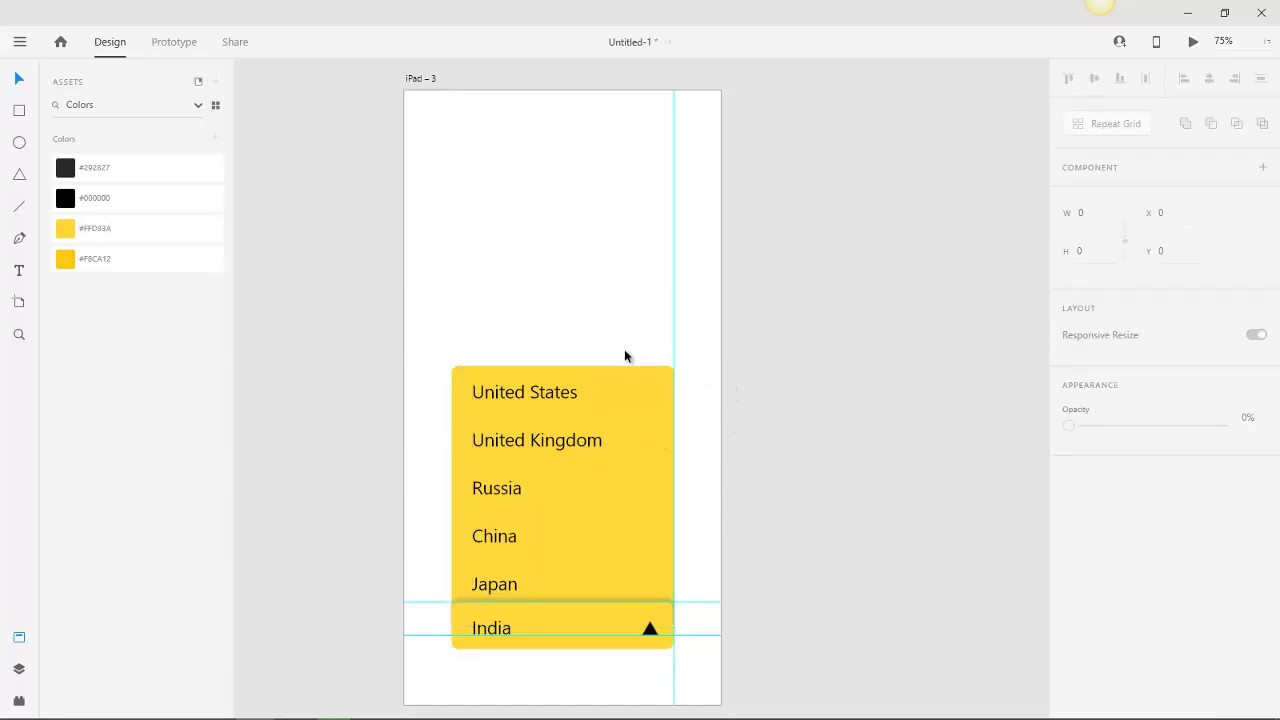Viewport: 1280px width, 720px height.
Task: Click the Y position input field
Action: [1178, 251]
